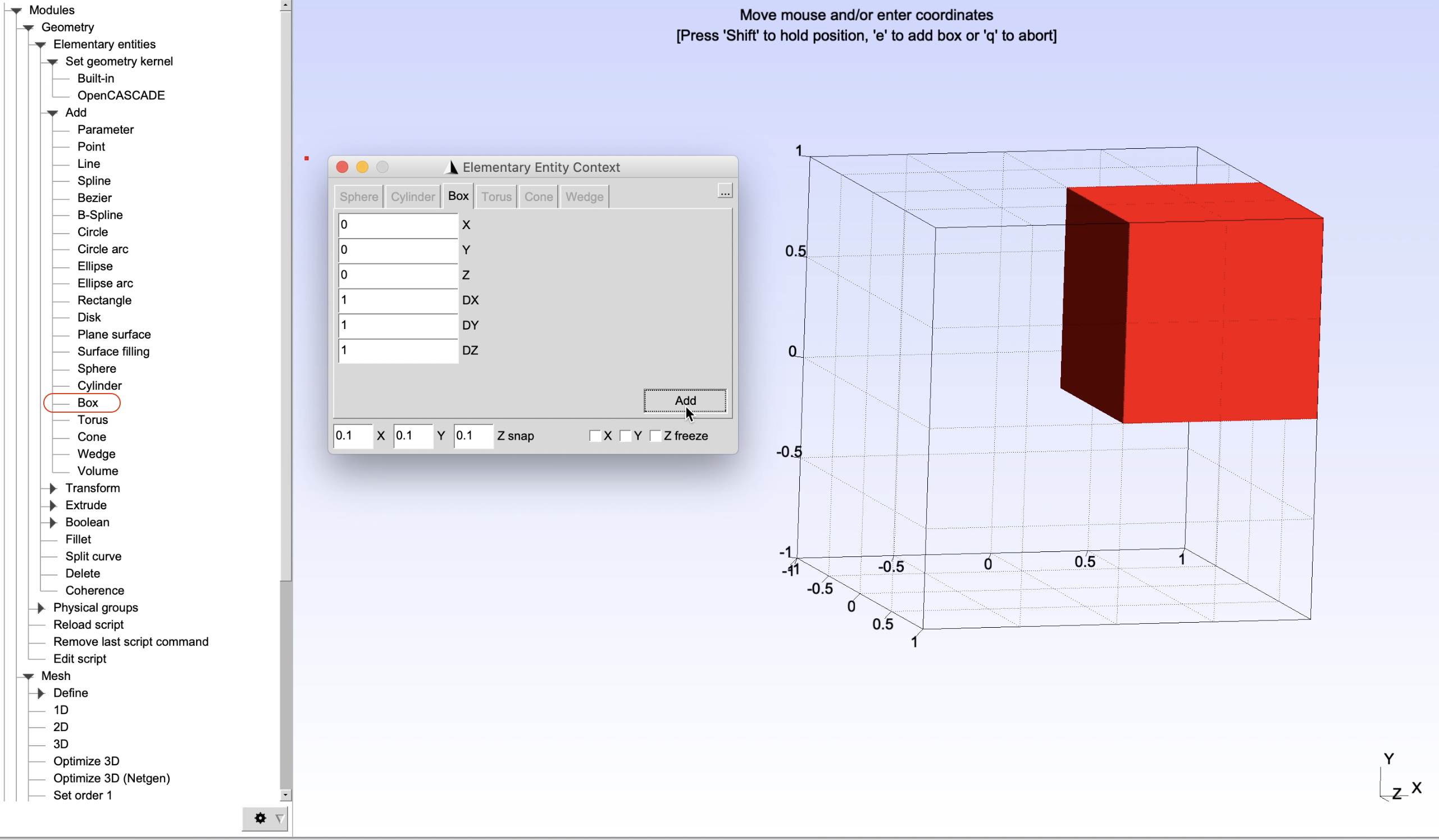Switch to the Cylinder tab
Screen dimensions: 1439x840
coord(413,197)
